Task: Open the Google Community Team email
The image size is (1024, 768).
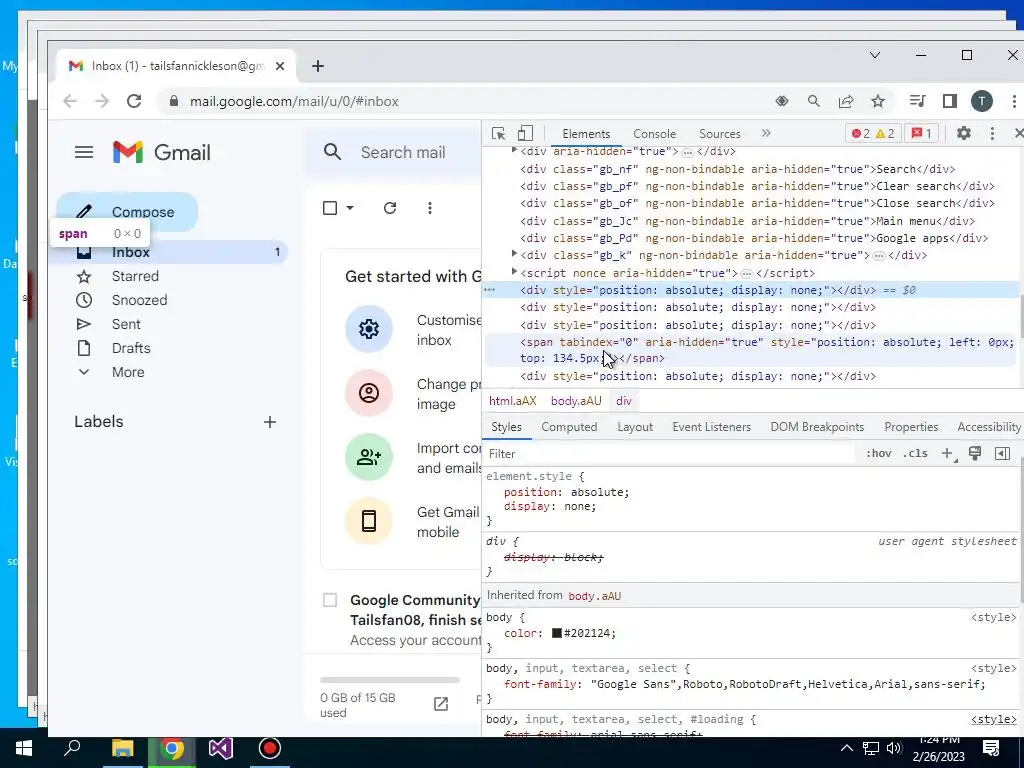Action: [415, 619]
